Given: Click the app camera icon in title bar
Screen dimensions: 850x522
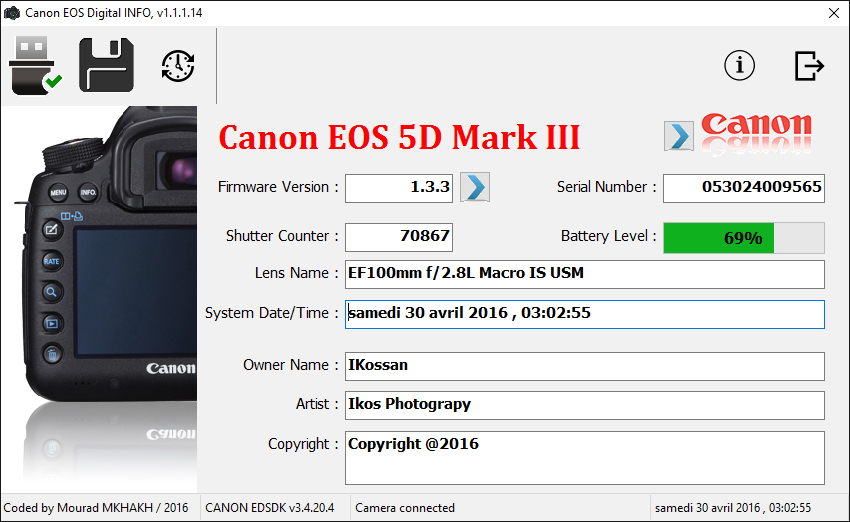Looking at the screenshot, I should pos(12,13).
